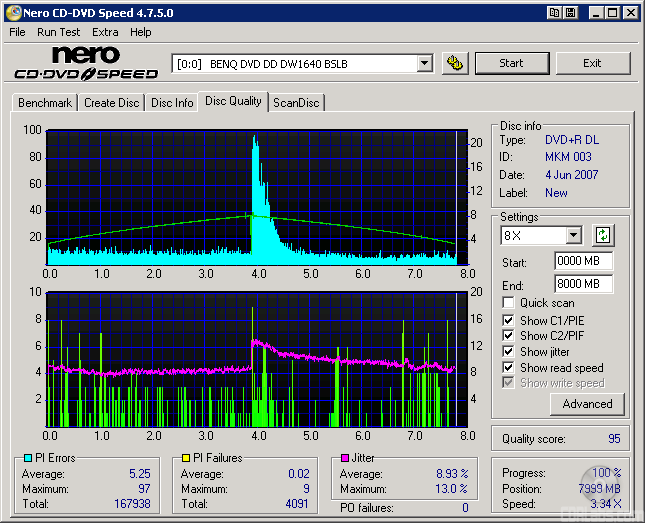Open drive options via the yellow gears icon
The width and height of the screenshot is (645, 523).
[455, 63]
